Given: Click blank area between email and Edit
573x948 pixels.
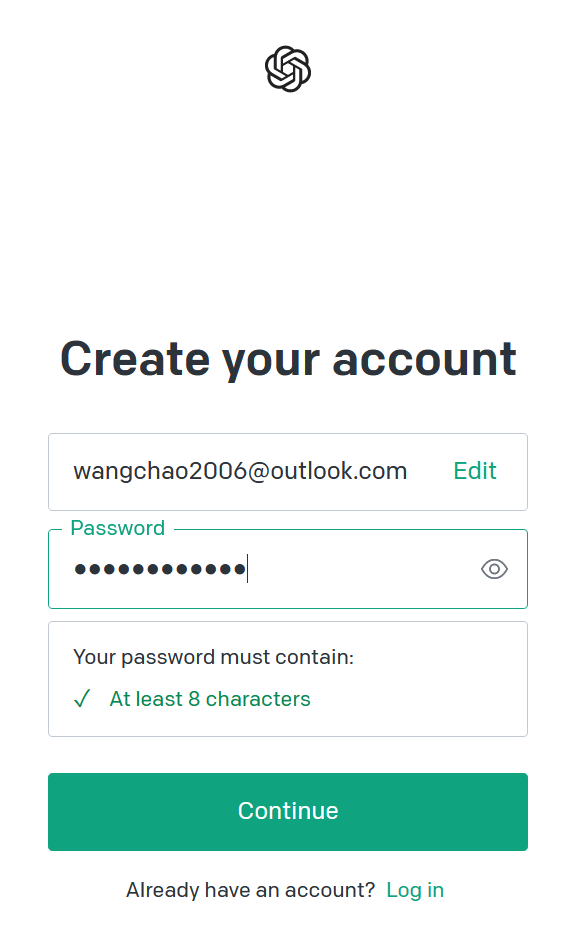Looking at the screenshot, I should point(430,472).
